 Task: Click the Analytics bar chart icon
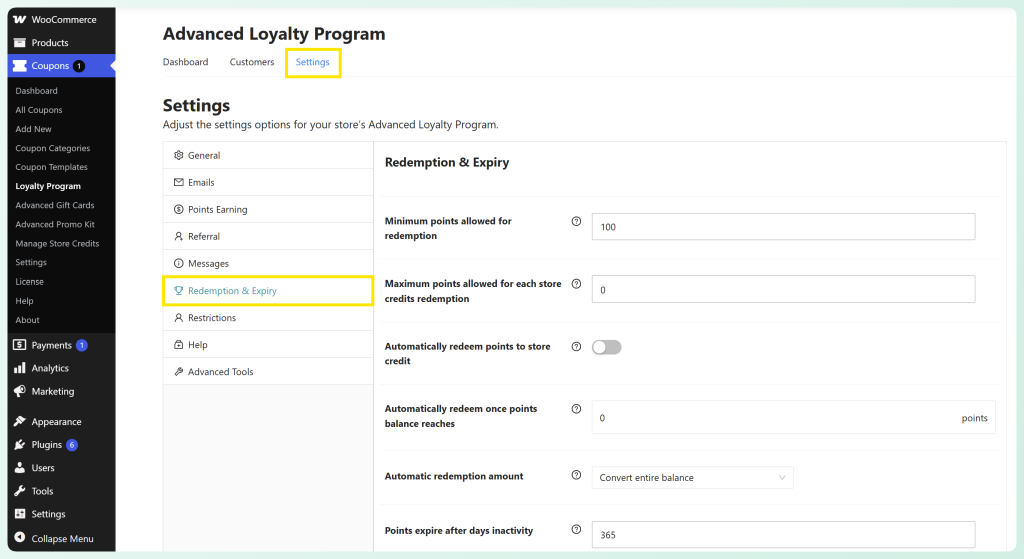(x=20, y=368)
